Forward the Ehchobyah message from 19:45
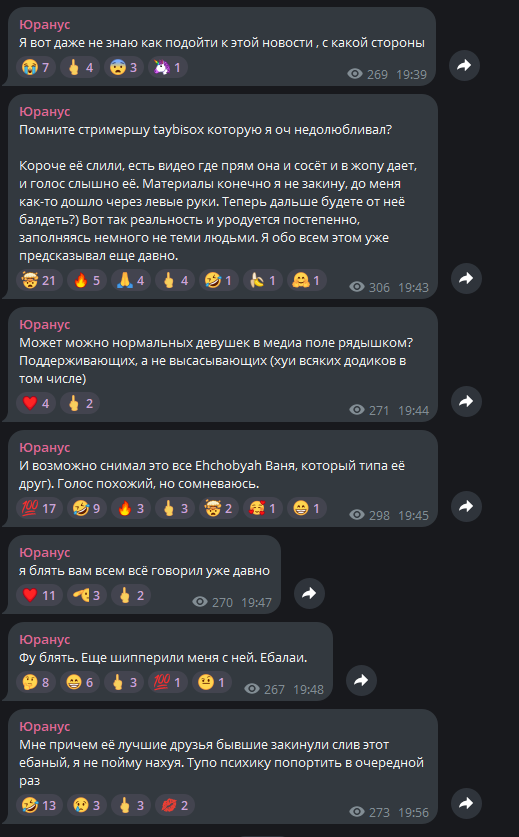The width and height of the screenshot is (519, 837). tap(466, 506)
